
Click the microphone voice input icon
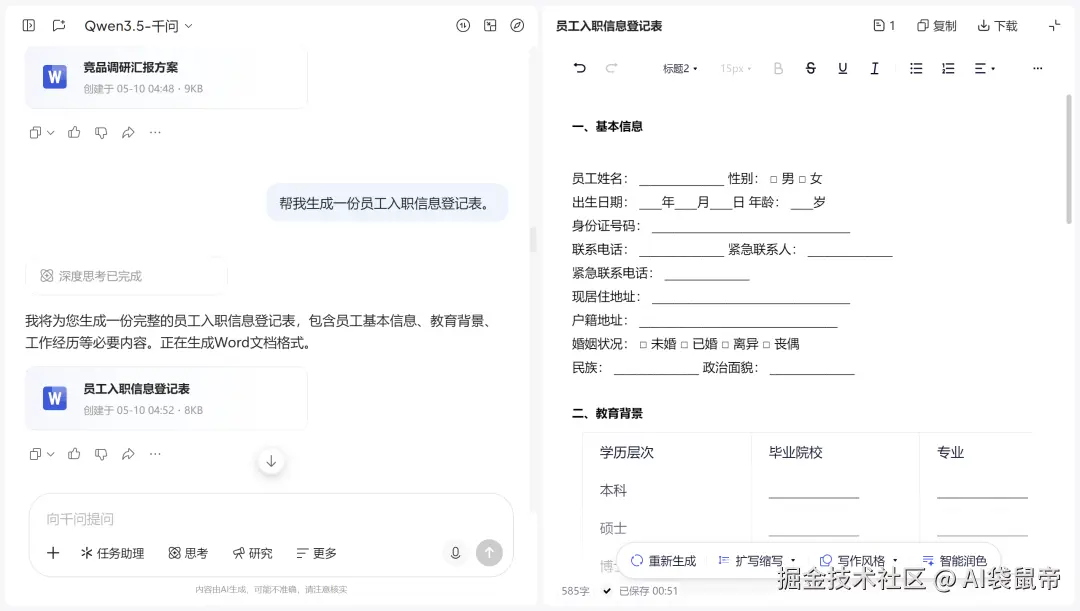pyautogui.click(x=455, y=552)
